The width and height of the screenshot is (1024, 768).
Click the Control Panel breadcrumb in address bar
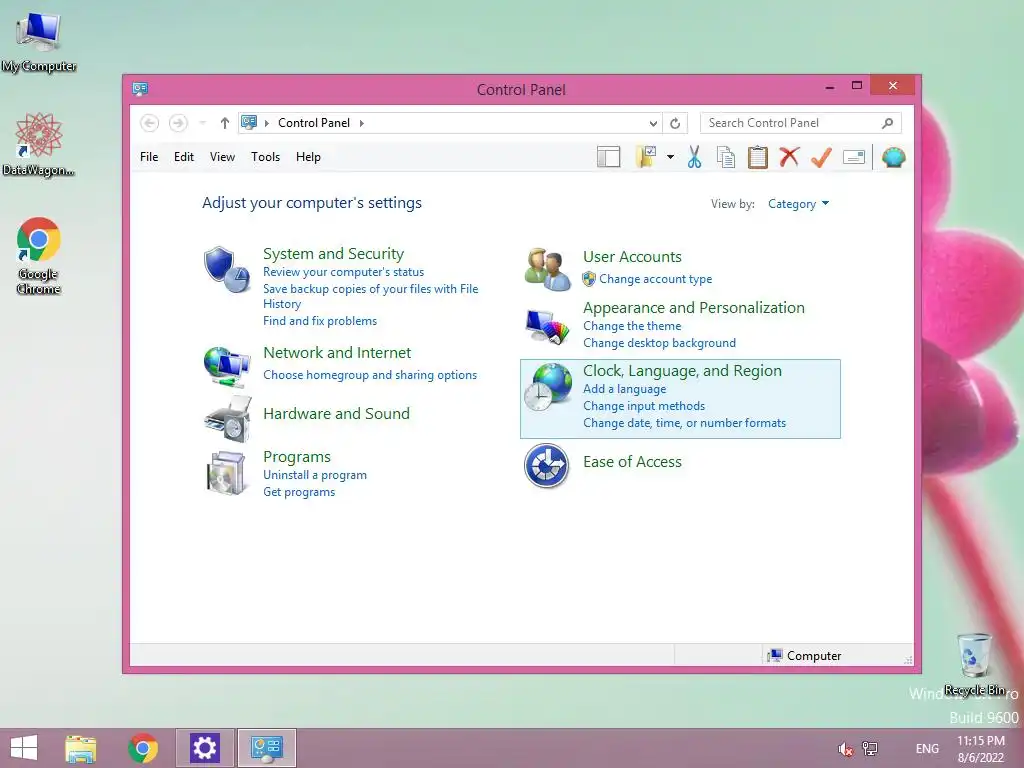(314, 123)
